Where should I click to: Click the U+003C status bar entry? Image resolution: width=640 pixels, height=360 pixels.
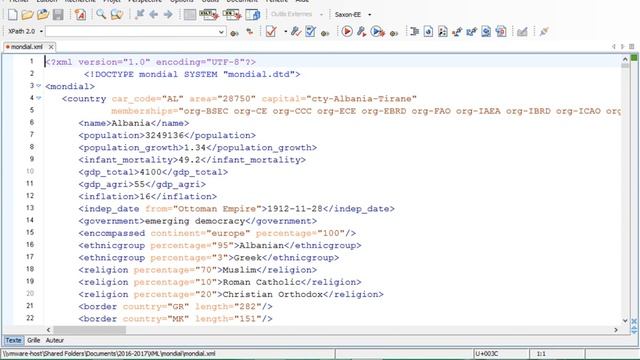487,353
